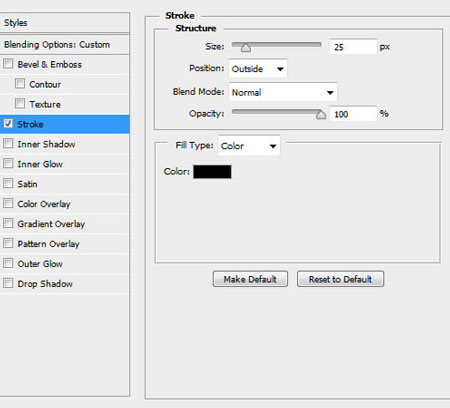
Task: Enable the Pattern Overlay checkbox
Action: pos(8,243)
